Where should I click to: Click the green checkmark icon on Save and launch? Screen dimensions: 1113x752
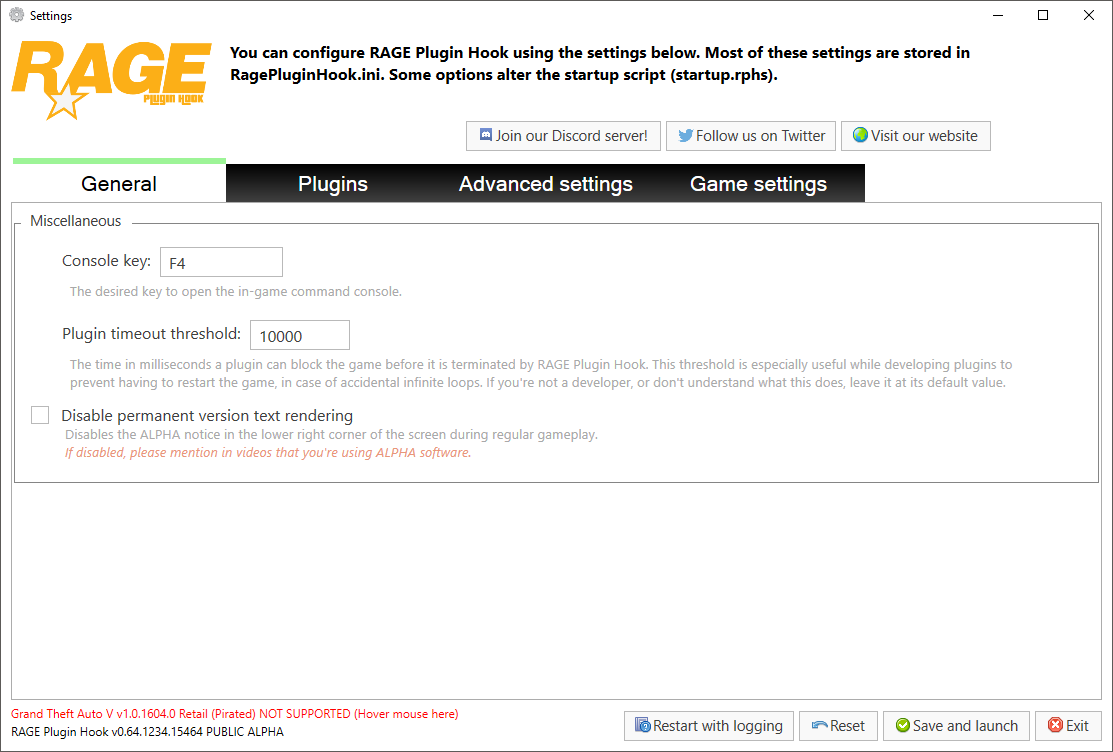903,725
